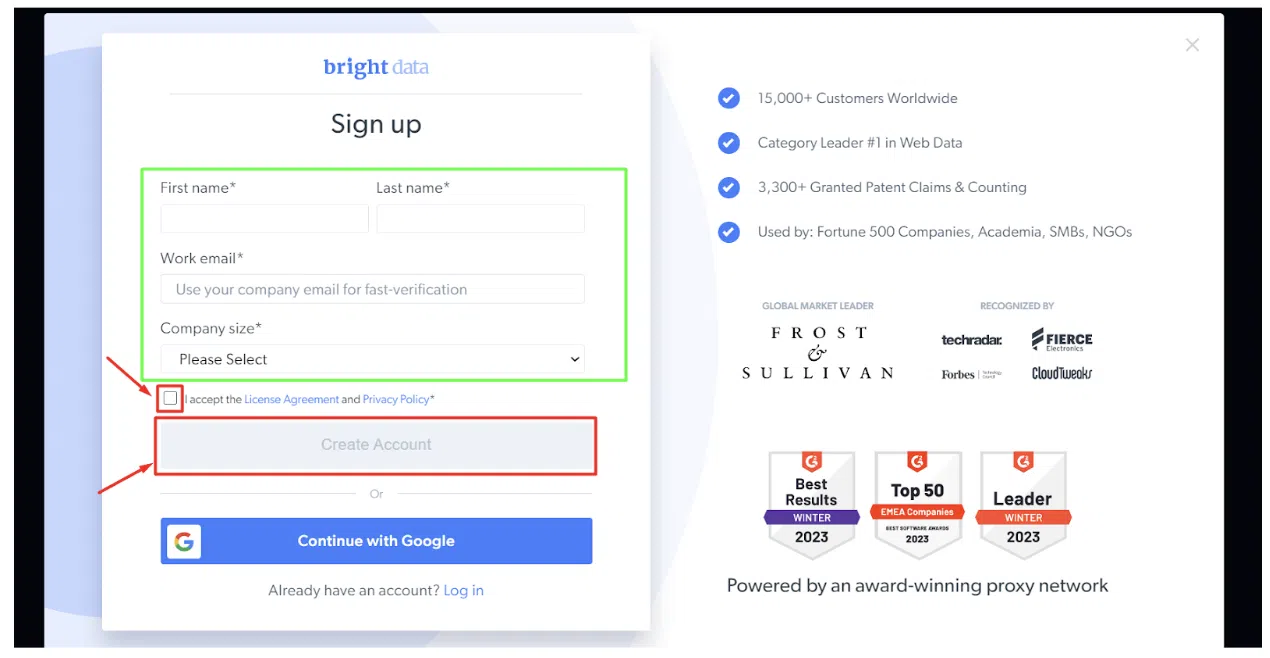Image resolution: width=1270 pixels, height=658 pixels.
Task: Click the First name input field
Action: click(264, 219)
